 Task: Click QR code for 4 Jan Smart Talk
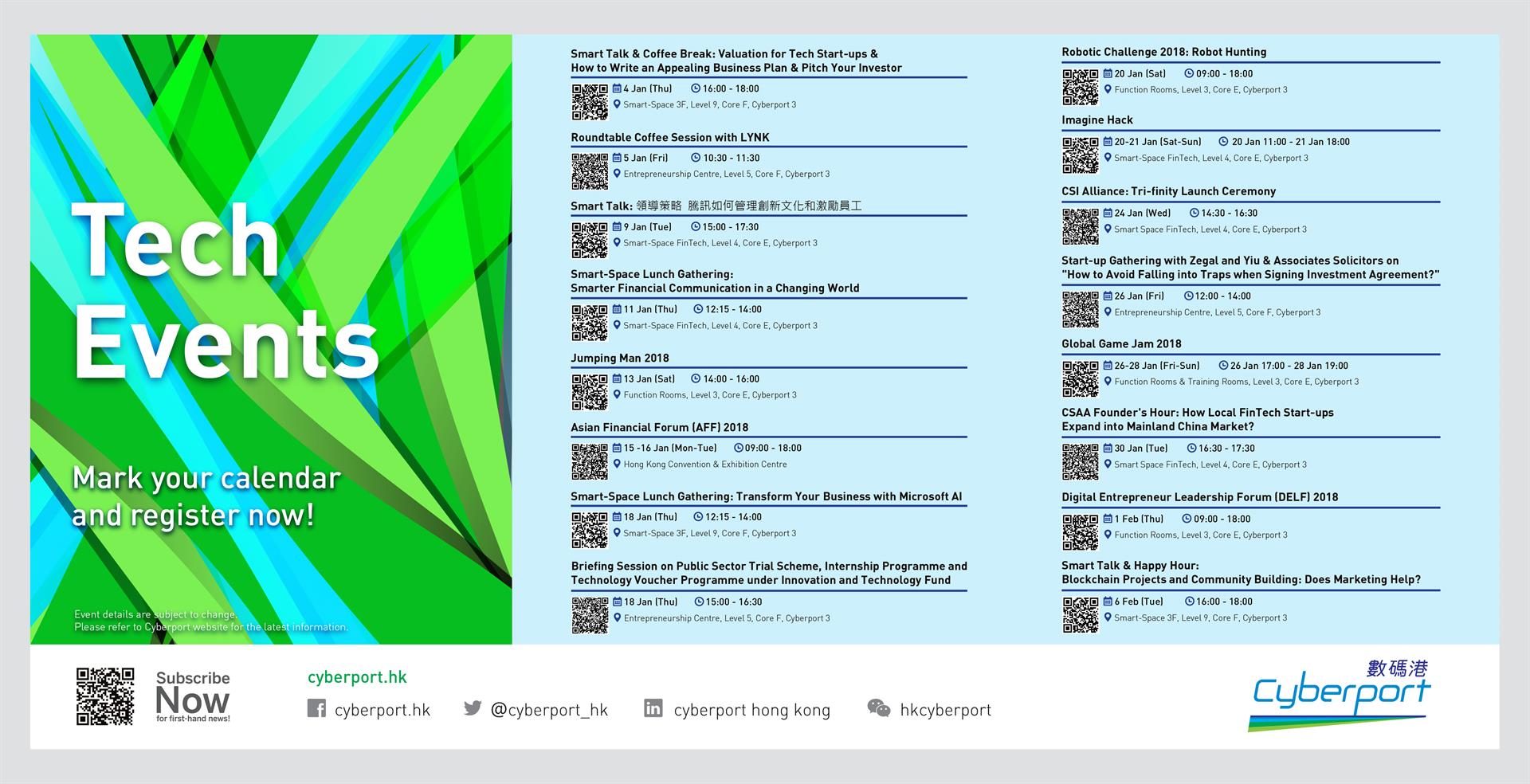coord(590,102)
